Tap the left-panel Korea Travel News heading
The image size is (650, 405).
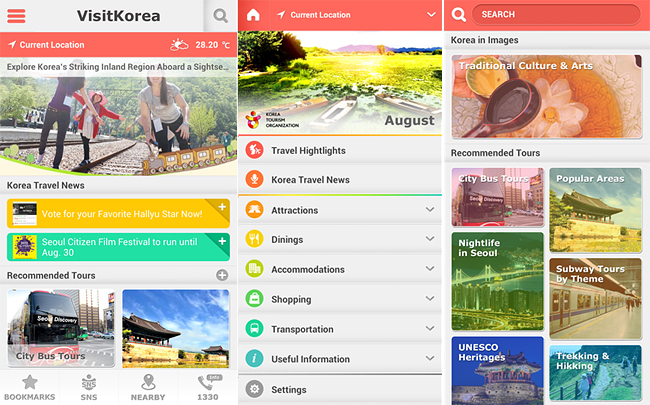click(46, 185)
